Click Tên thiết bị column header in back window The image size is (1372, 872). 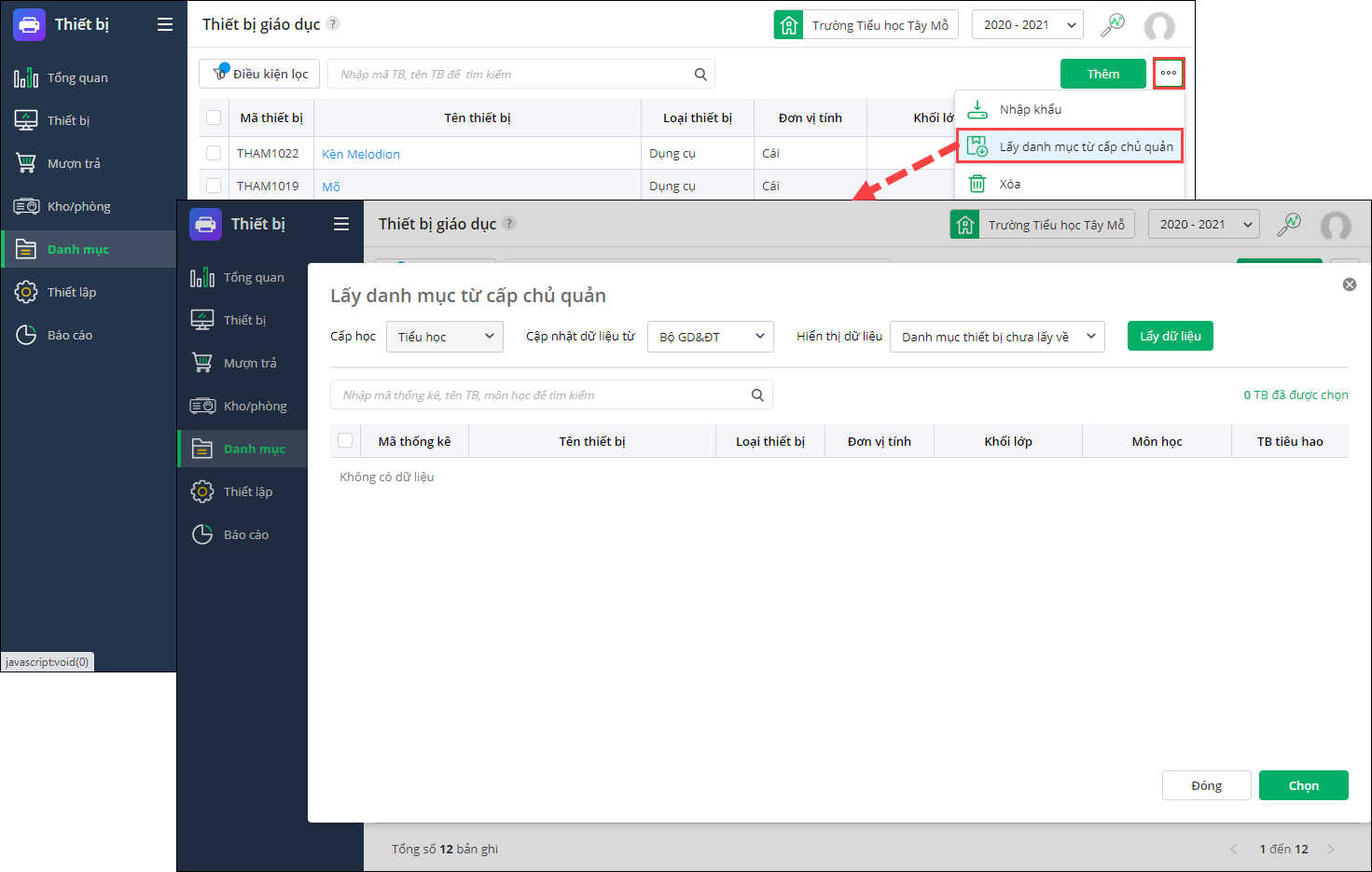tap(478, 118)
